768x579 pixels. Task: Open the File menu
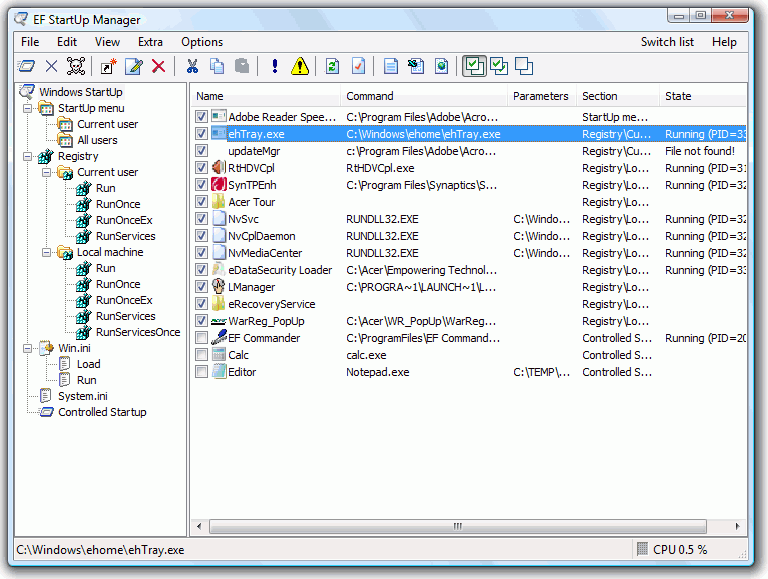[x=30, y=42]
